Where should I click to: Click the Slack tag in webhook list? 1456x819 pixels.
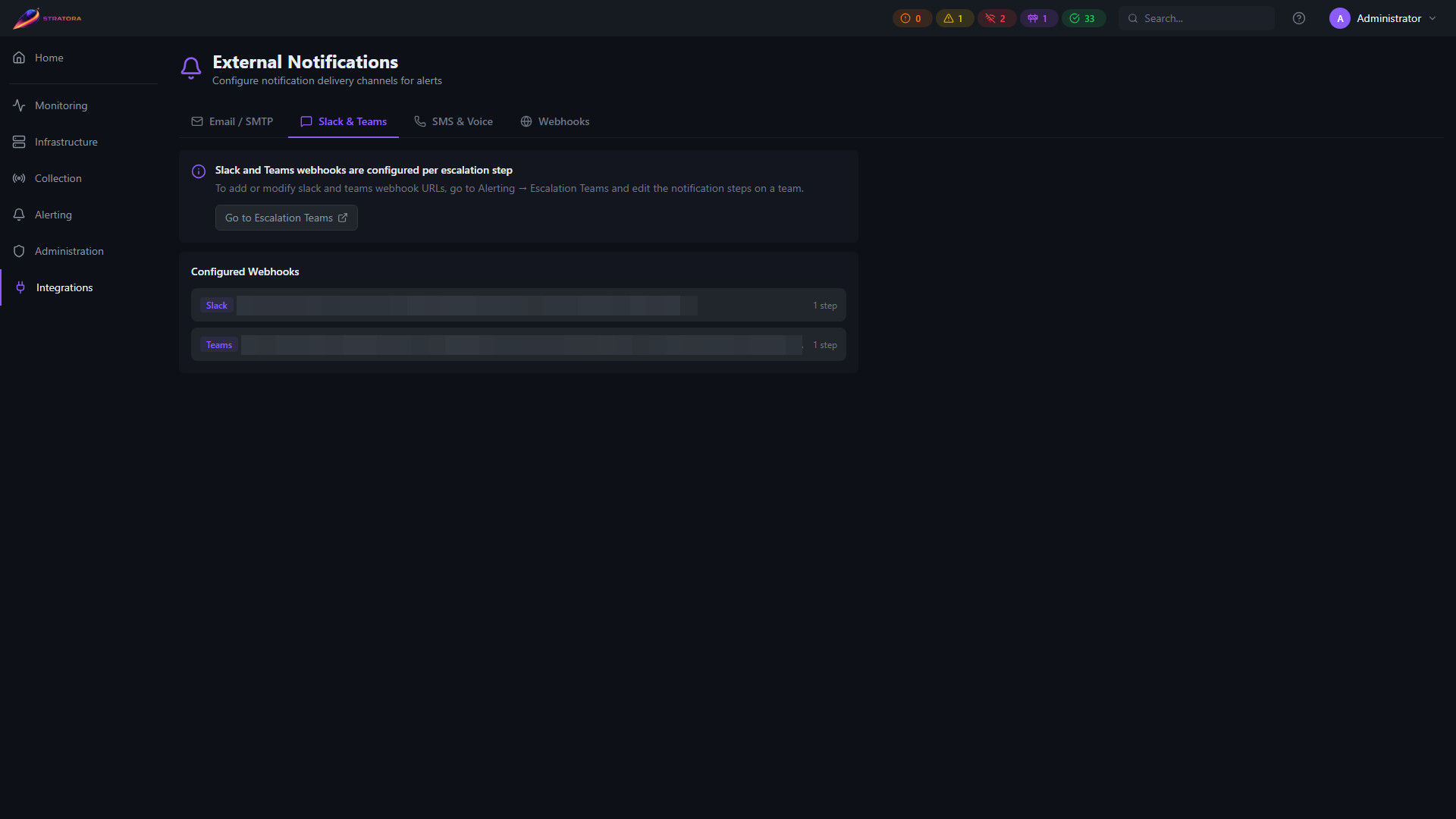[x=217, y=306]
